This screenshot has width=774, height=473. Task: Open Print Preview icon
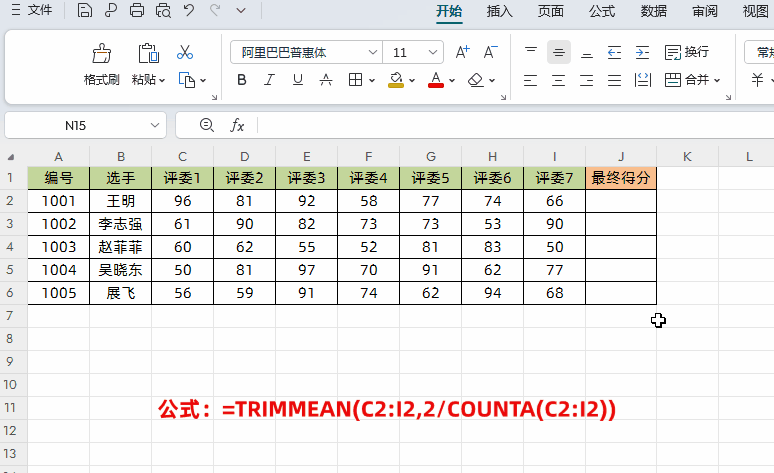pyautogui.click(x=163, y=10)
